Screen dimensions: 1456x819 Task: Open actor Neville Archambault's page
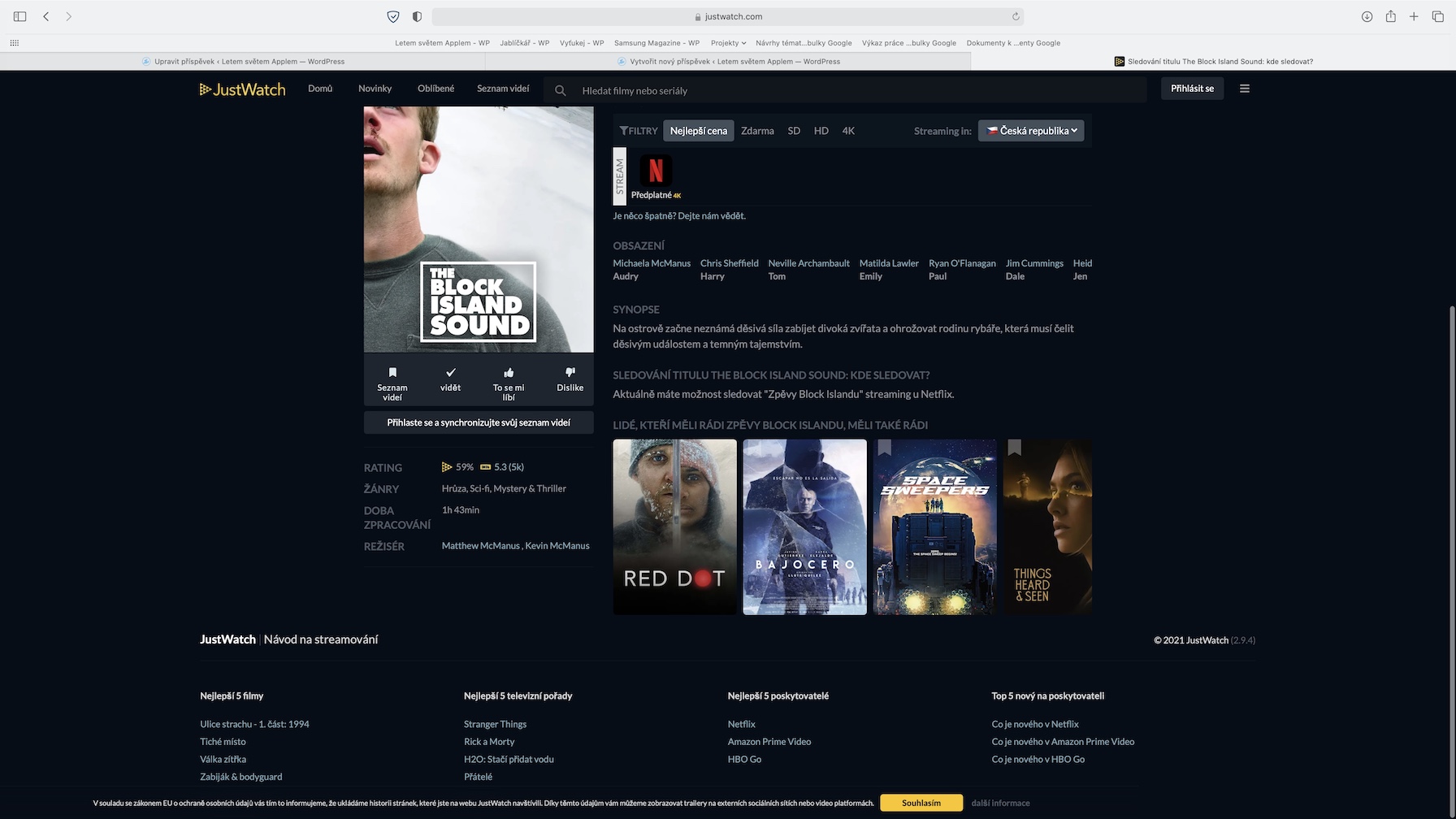click(x=808, y=263)
